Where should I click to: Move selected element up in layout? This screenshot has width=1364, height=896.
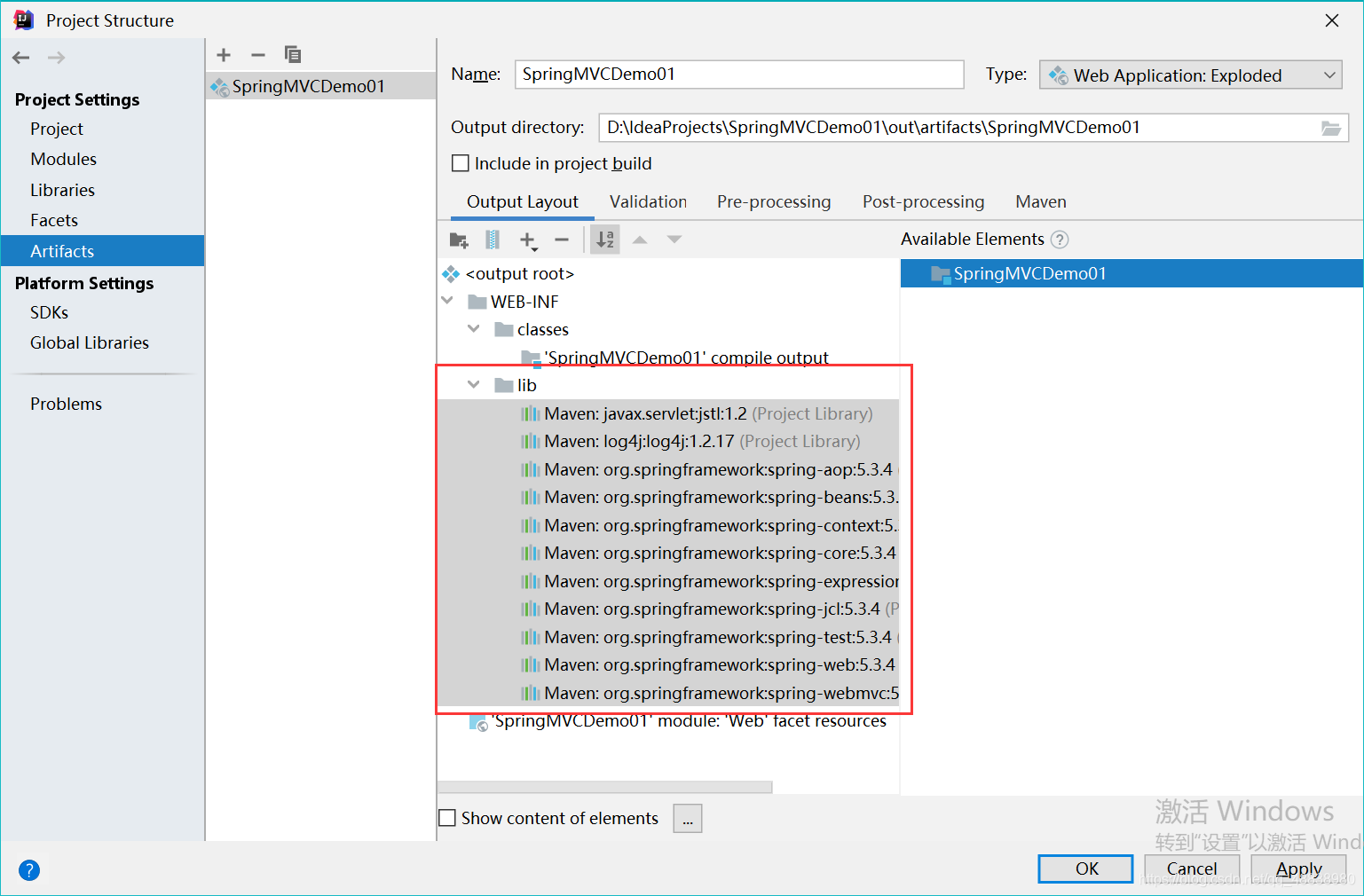point(640,240)
